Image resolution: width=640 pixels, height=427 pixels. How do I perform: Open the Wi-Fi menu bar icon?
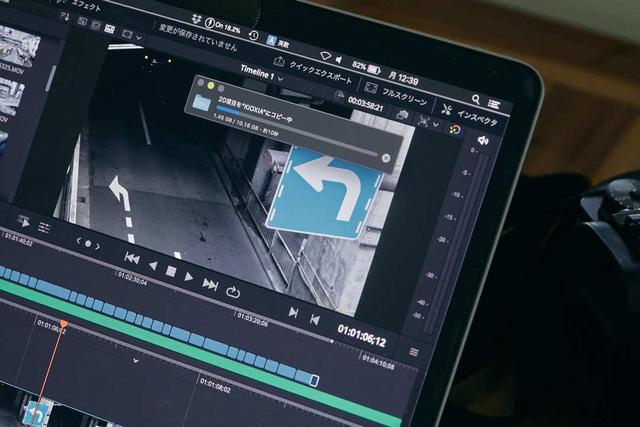325,55
